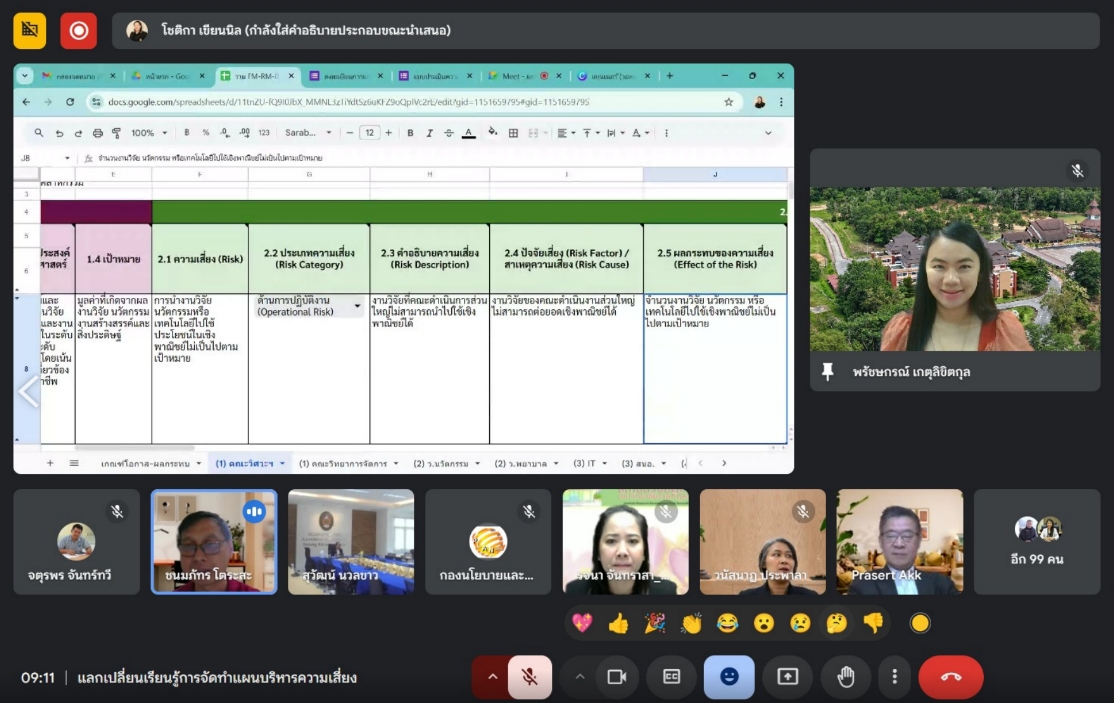Send the clapping hands reaction
The height and width of the screenshot is (703, 1114).
point(691,623)
